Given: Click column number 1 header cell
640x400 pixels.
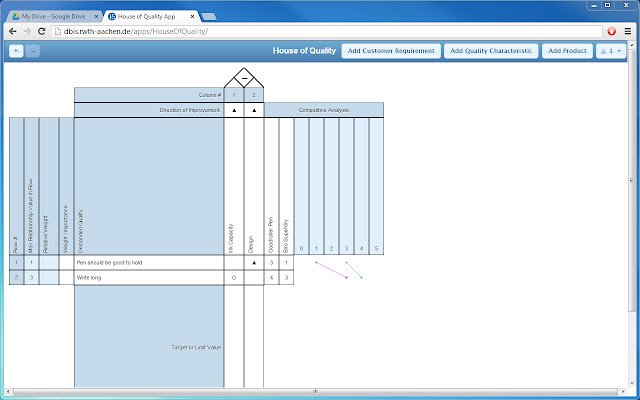Looking at the screenshot, I should pyautogui.click(x=234, y=95).
